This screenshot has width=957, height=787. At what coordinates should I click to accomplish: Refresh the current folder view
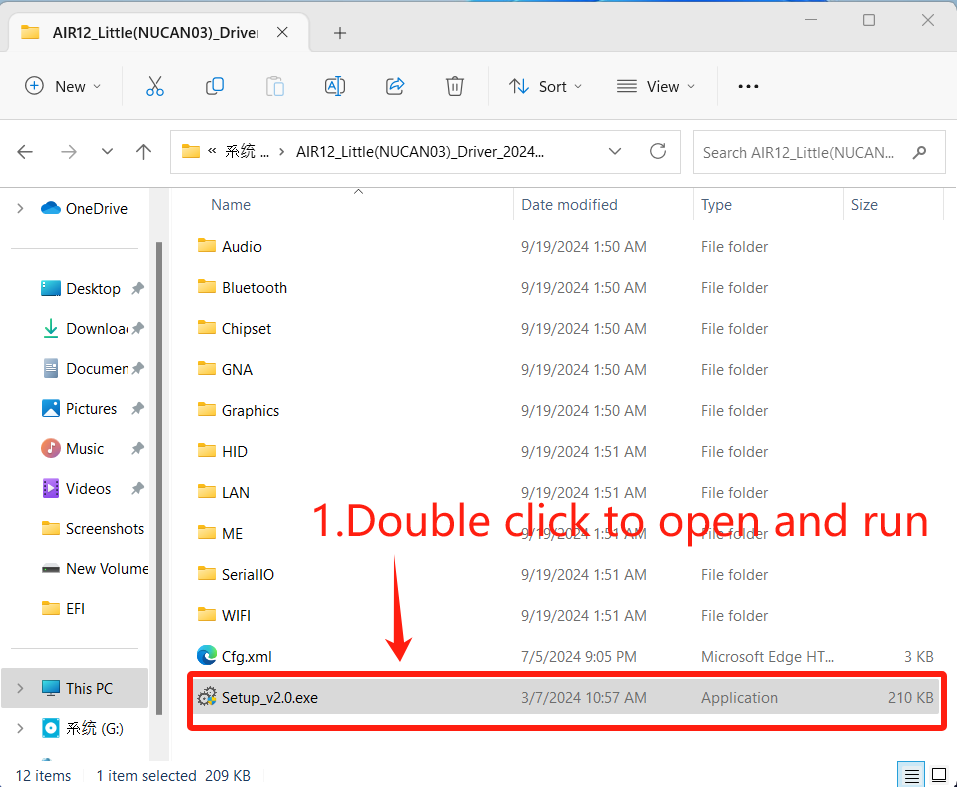coord(658,152)
